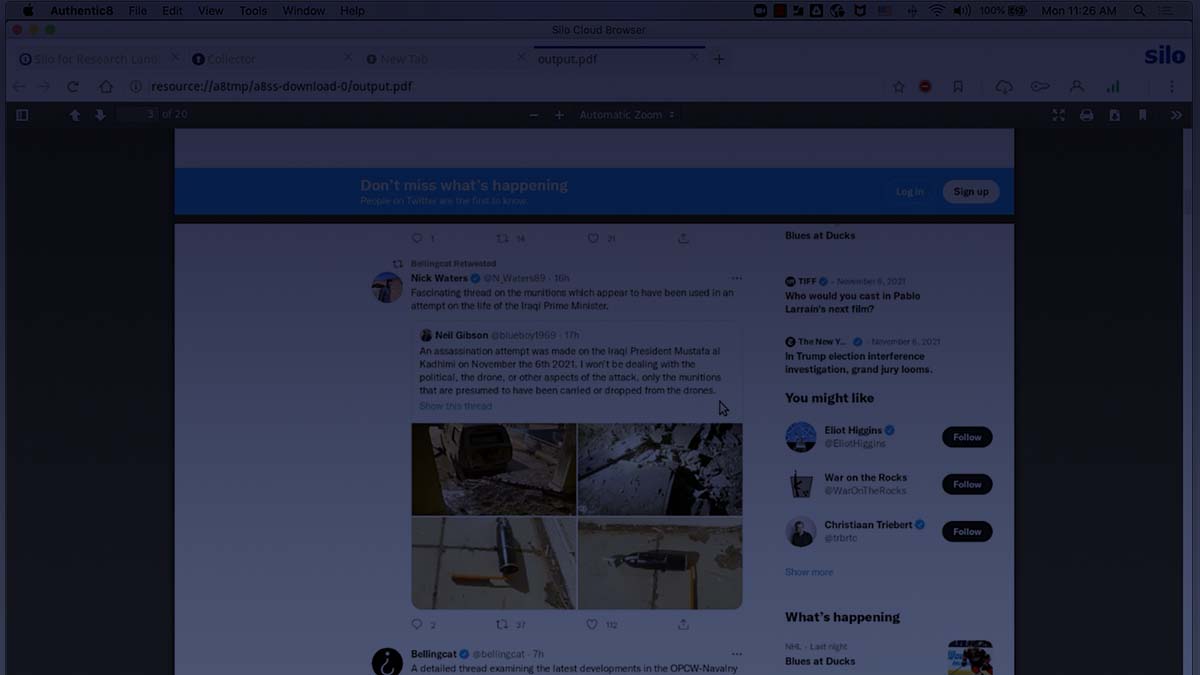Star this page as a favorite
Image resolution: width=1200 pixels, height=675 pixels.
(898, 87)
